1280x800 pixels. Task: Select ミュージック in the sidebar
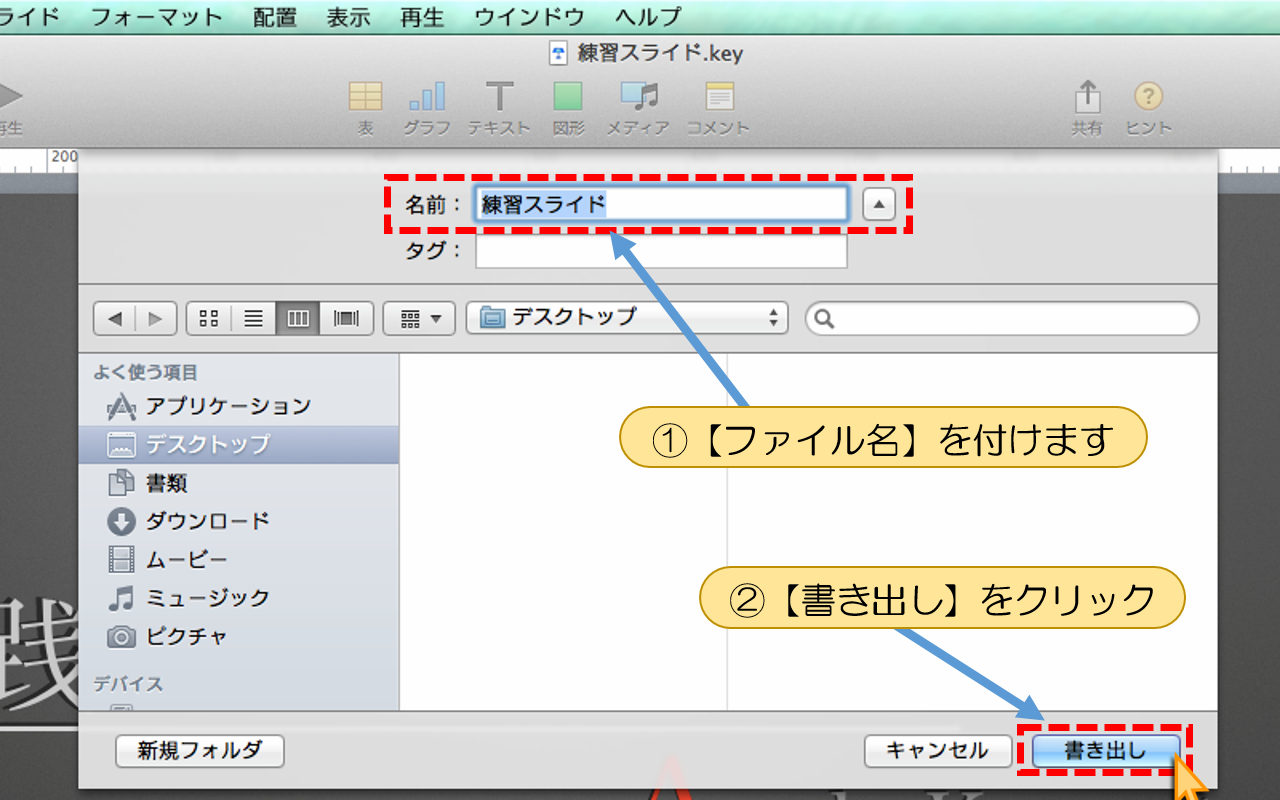point(239,598)
